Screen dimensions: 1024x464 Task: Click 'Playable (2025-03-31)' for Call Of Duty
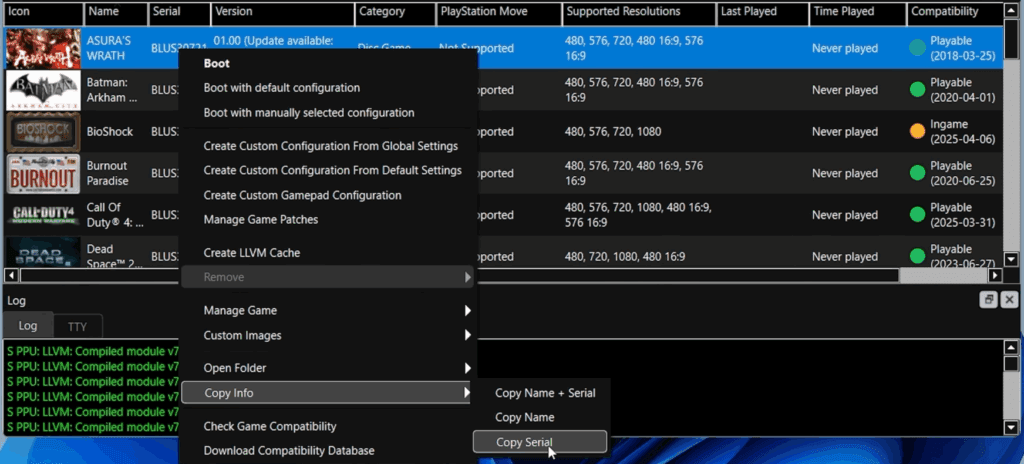point(963,214)
